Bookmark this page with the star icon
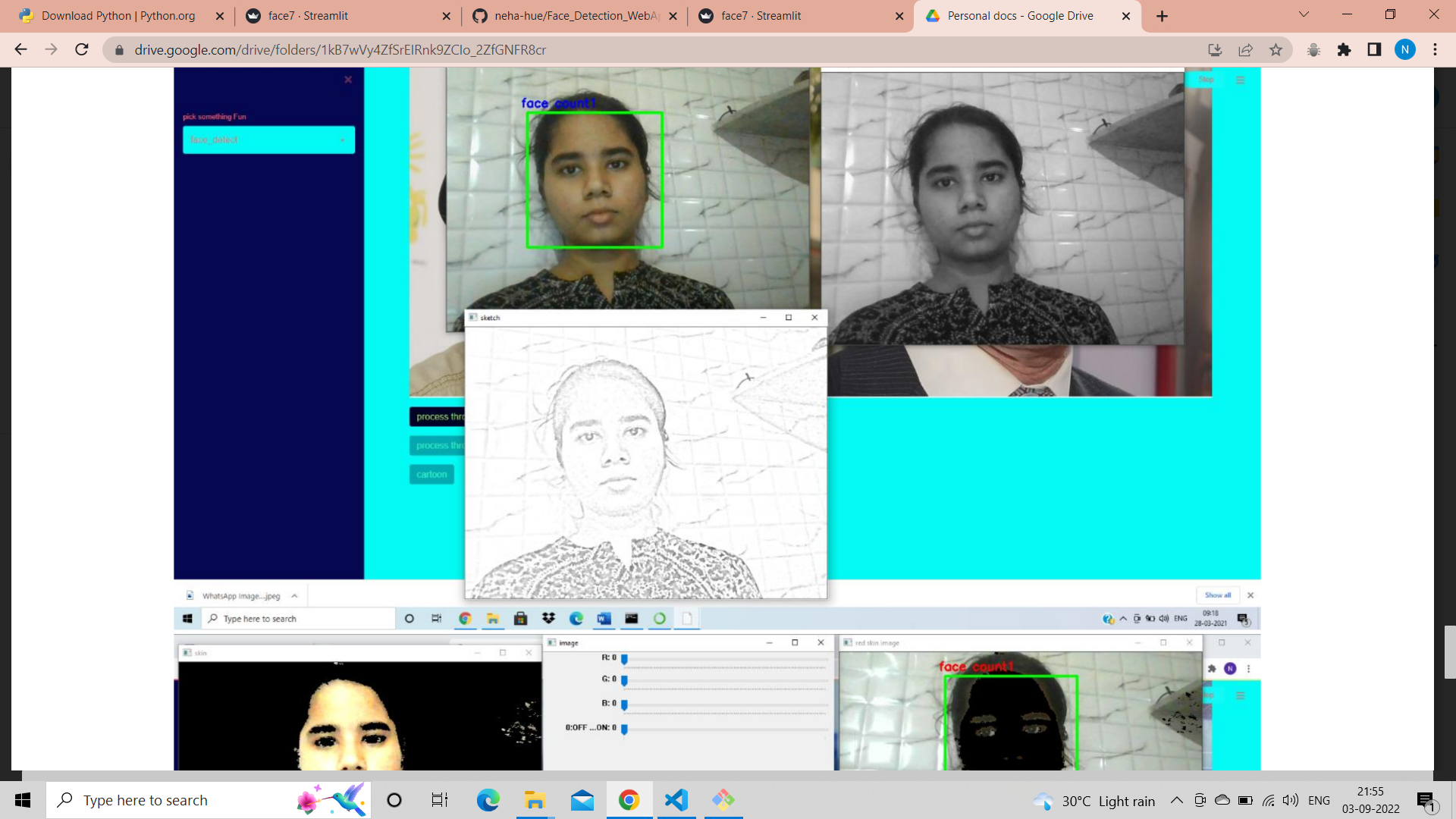 coord(1276,49)
